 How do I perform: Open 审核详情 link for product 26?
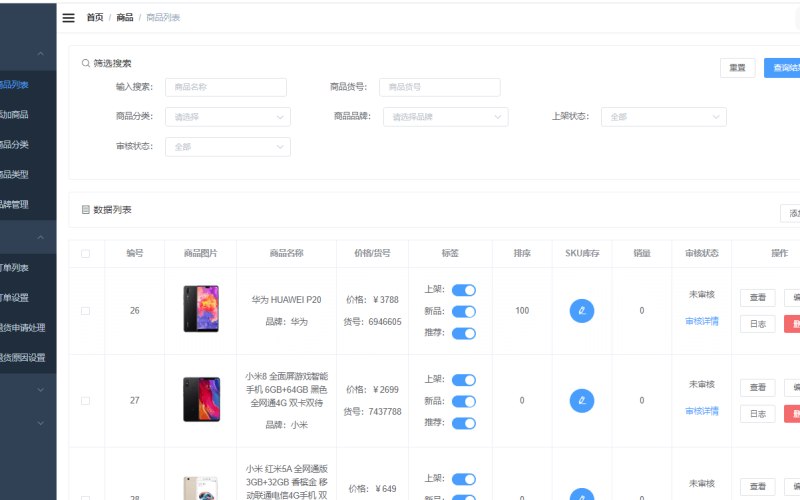click(702, 321)
